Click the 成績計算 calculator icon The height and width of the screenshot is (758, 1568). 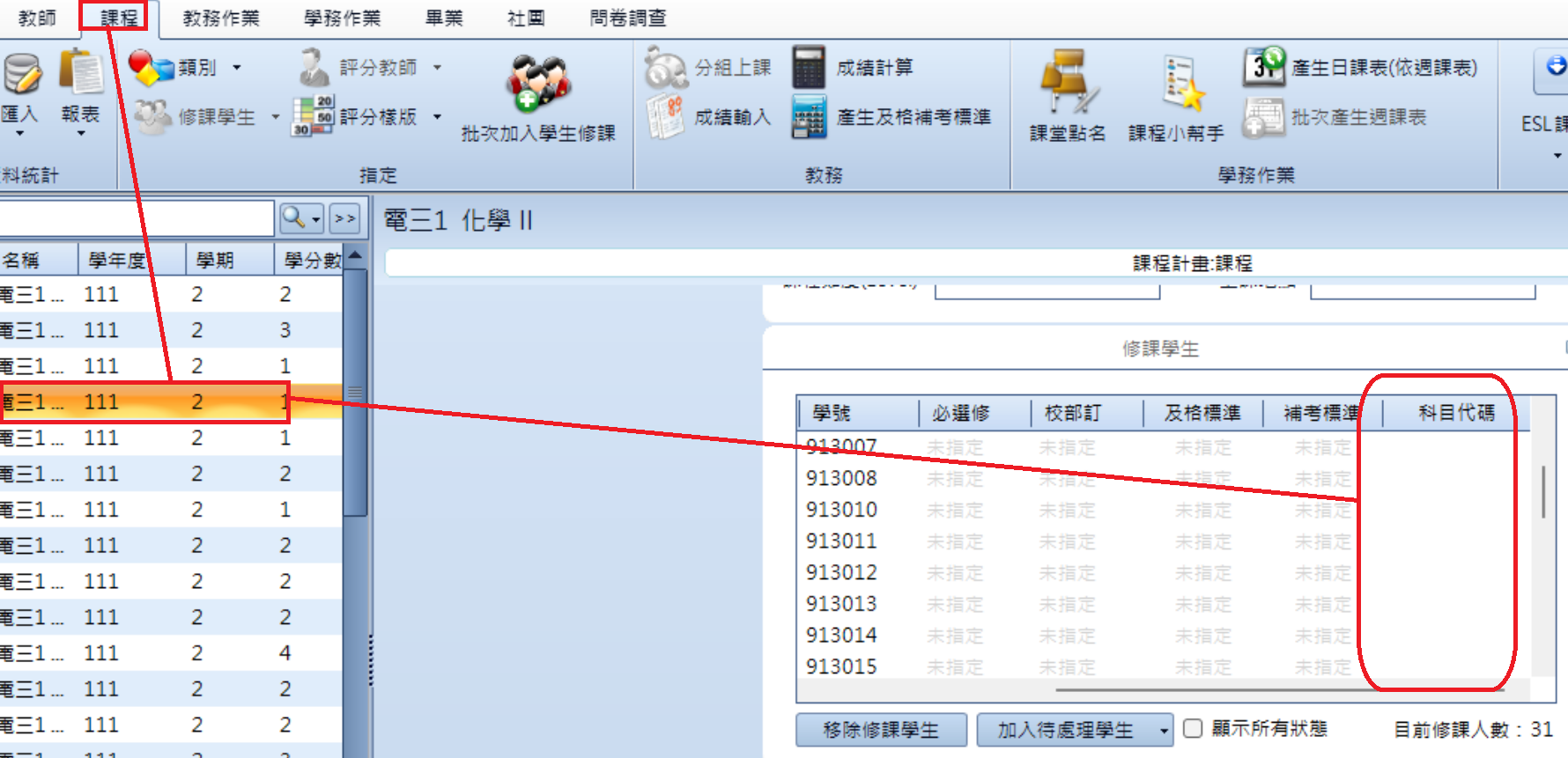tap(809, 67)
